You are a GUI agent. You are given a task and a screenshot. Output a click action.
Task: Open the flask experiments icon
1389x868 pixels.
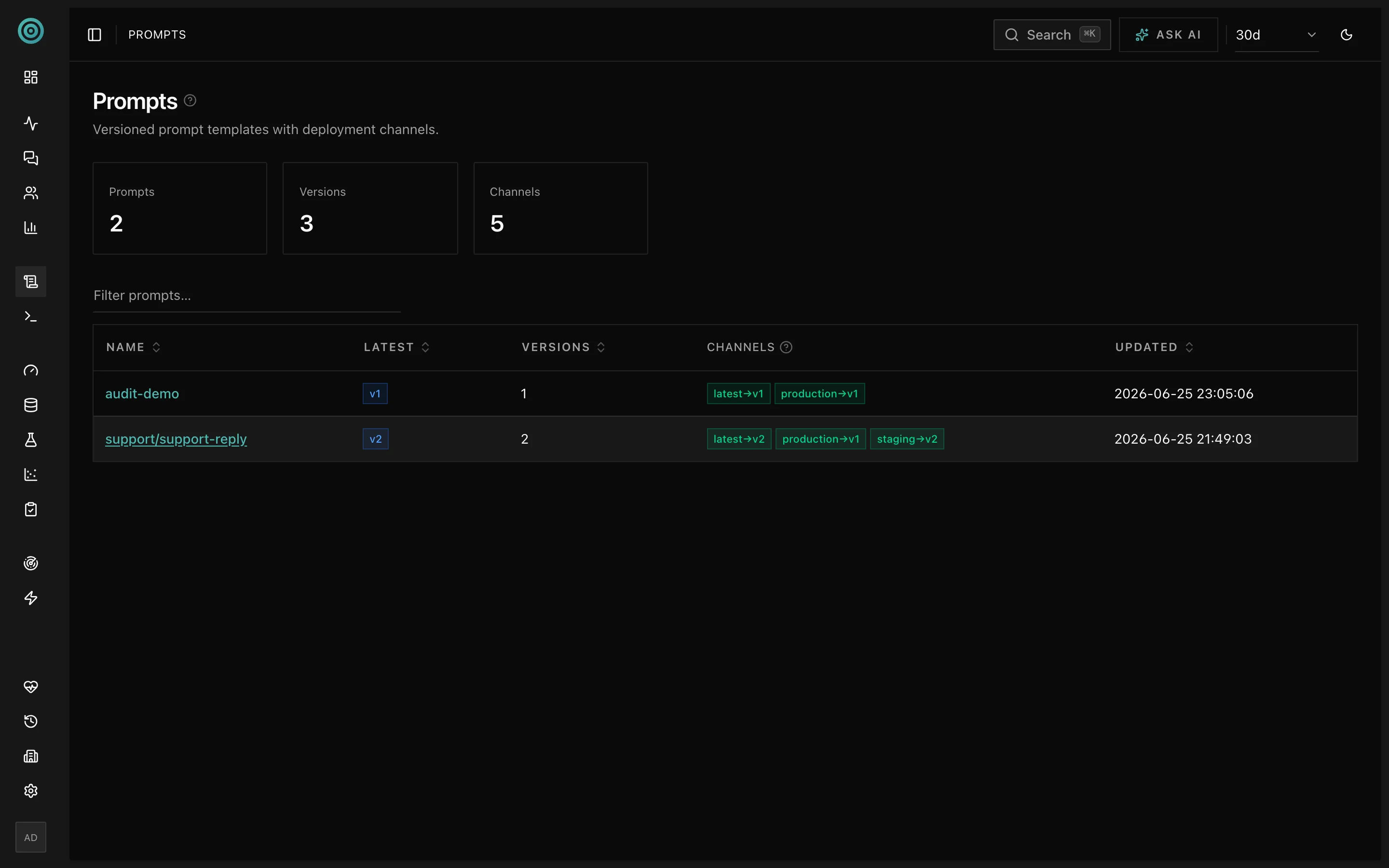coord(30,440)
